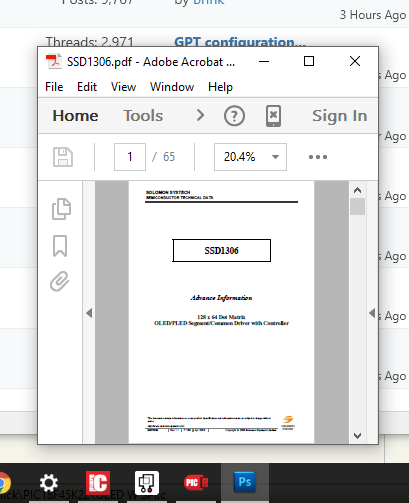
Task: Open the Help menu
Action: click(220, 87)
